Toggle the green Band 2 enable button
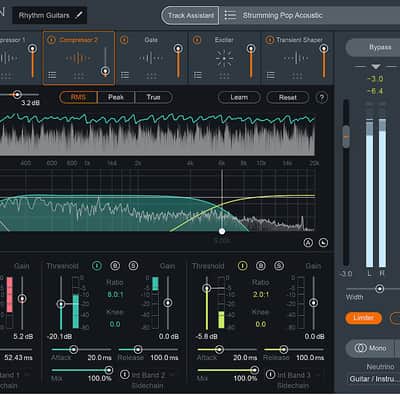 97,266
